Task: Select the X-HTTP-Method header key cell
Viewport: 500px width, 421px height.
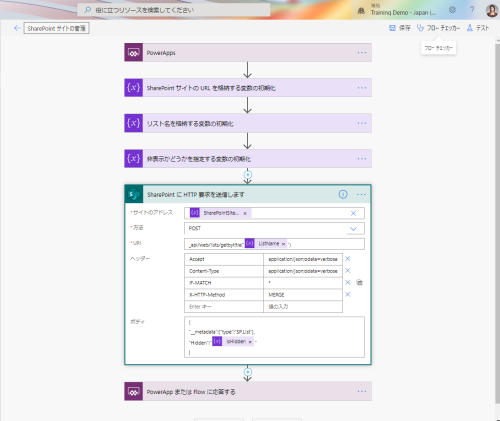Action: click(x=224, y=295)
